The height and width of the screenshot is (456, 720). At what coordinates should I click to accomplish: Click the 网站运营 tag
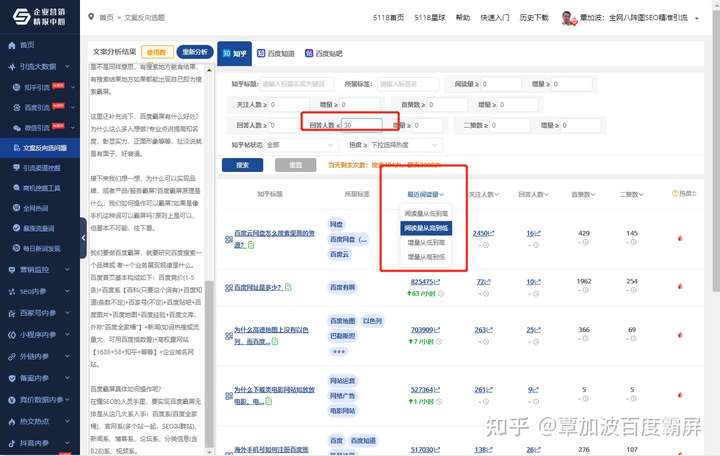pyautogui.click(x=343, y=381)
